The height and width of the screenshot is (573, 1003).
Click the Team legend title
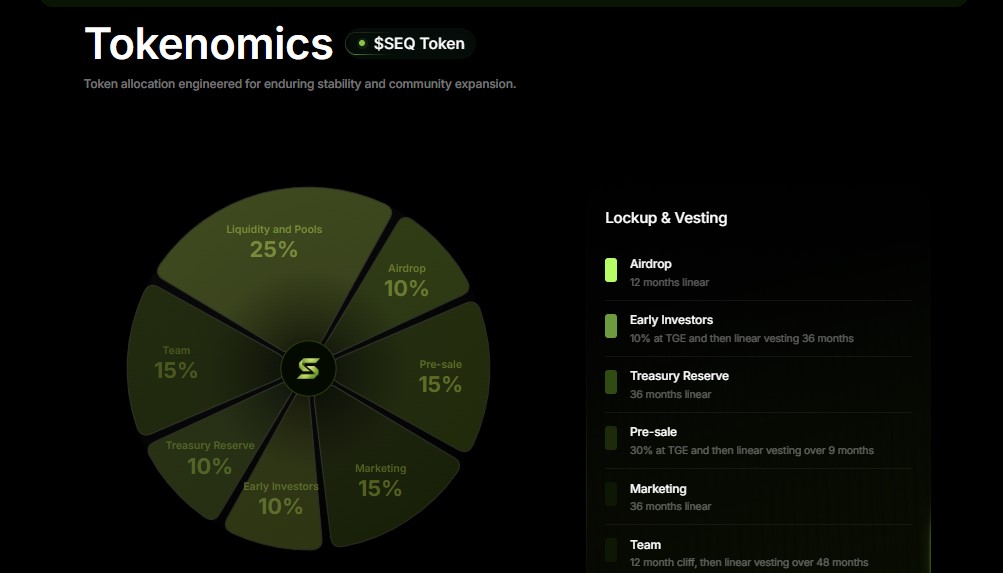645,545
